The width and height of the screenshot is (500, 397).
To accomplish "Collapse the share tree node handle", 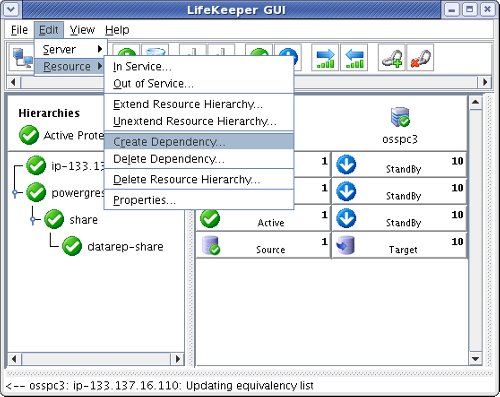I will [x=33, y=219].
